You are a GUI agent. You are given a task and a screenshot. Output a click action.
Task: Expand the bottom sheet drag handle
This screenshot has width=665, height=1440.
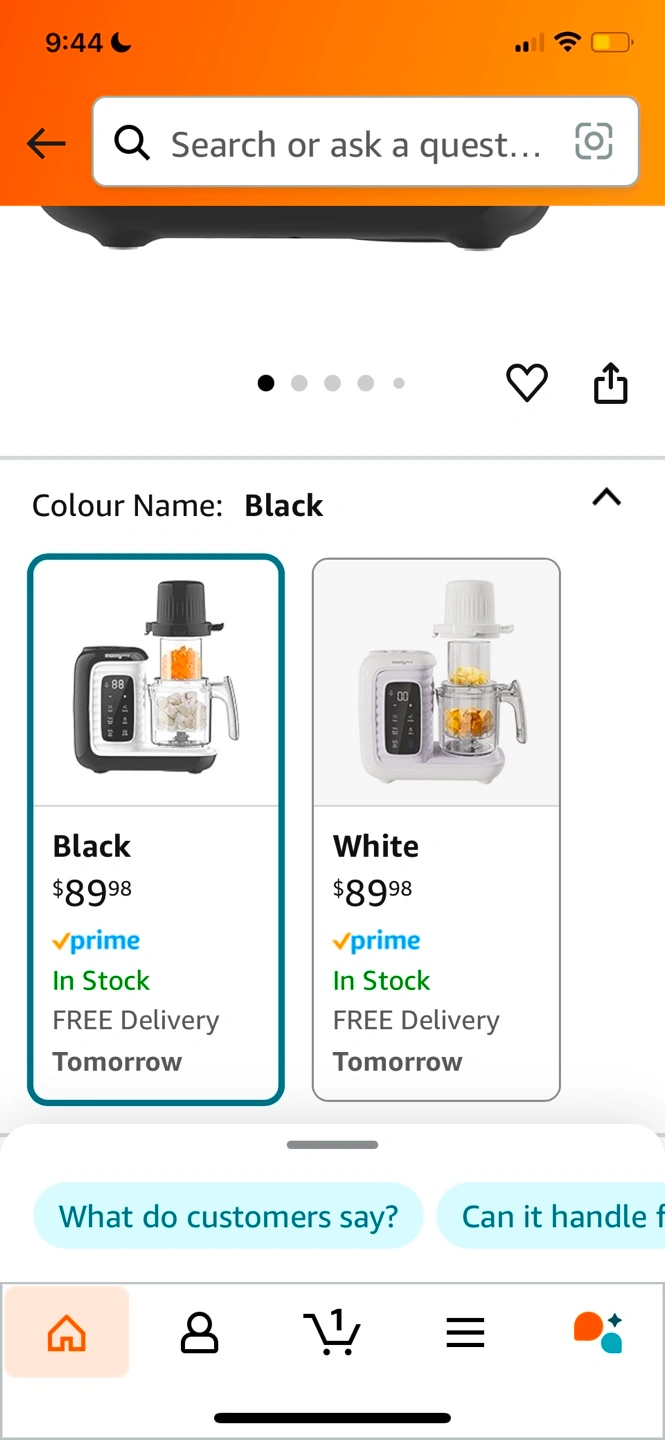[332, 1145]
